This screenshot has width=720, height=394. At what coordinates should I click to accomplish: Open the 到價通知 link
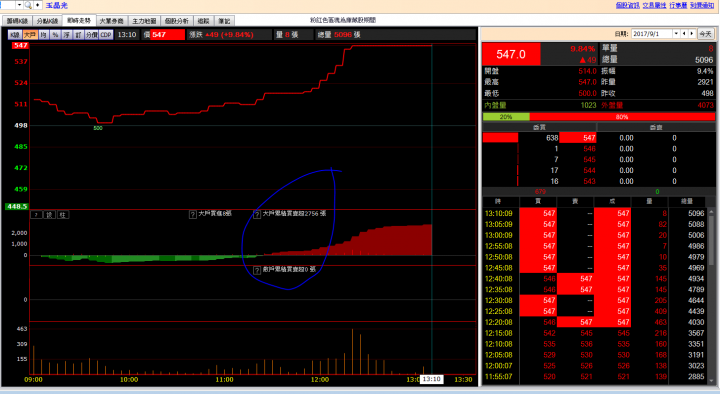click(702, 5)
